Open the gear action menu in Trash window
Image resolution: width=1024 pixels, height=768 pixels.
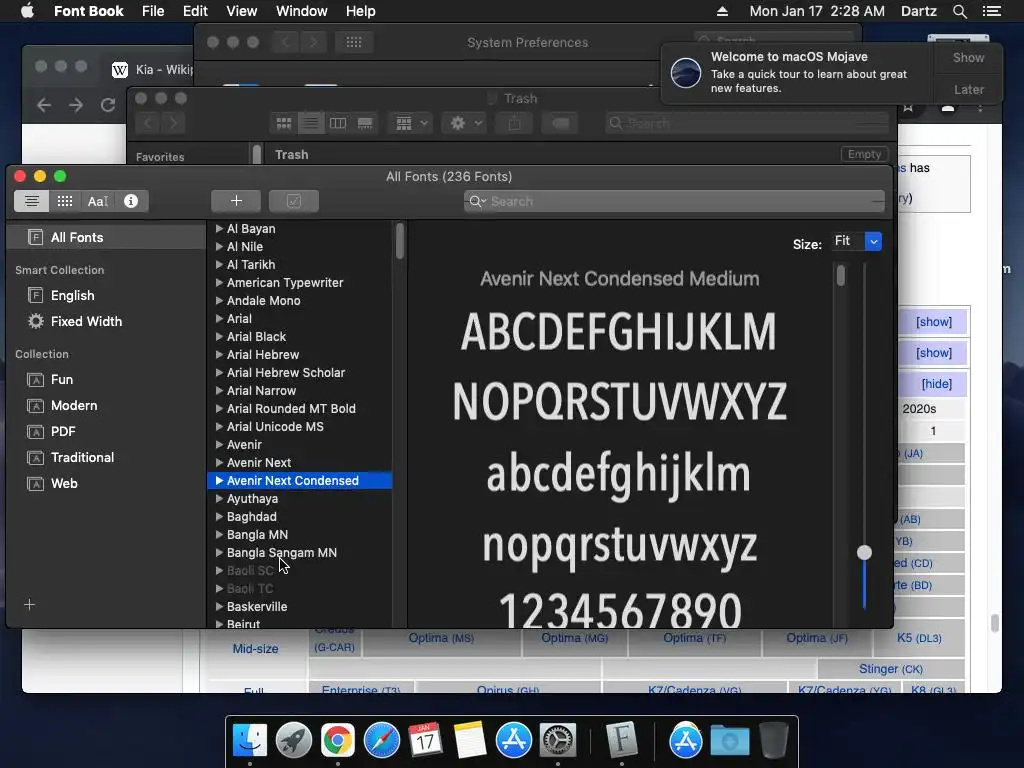pos(466,123)
